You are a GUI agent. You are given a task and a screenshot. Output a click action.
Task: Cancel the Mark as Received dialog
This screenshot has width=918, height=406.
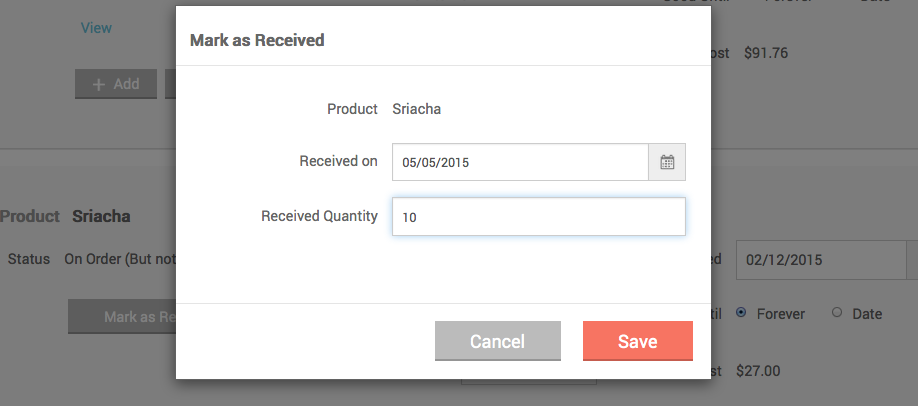[x=498, y=341]
